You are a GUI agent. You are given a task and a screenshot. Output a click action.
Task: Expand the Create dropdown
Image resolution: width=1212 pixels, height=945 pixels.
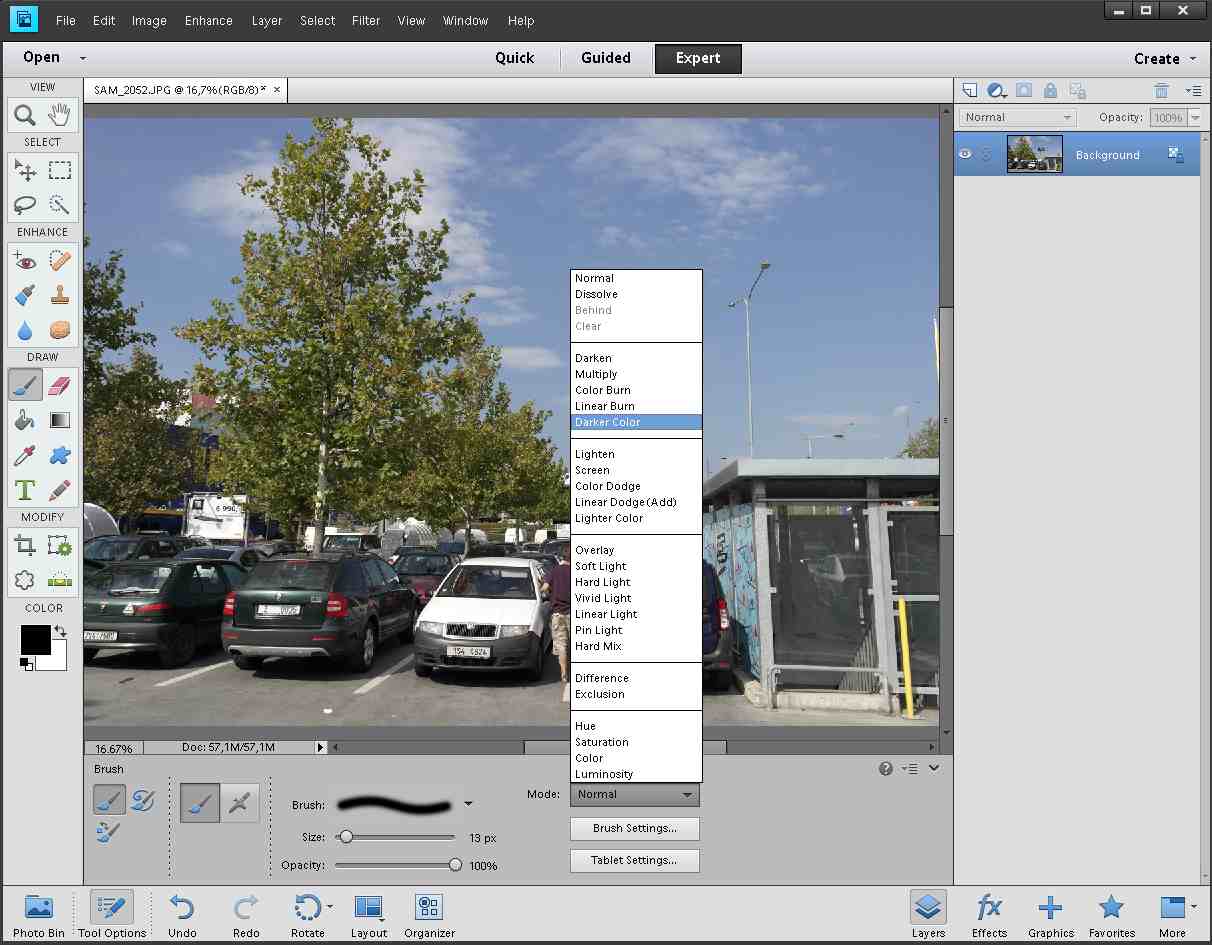[1164, 59]
